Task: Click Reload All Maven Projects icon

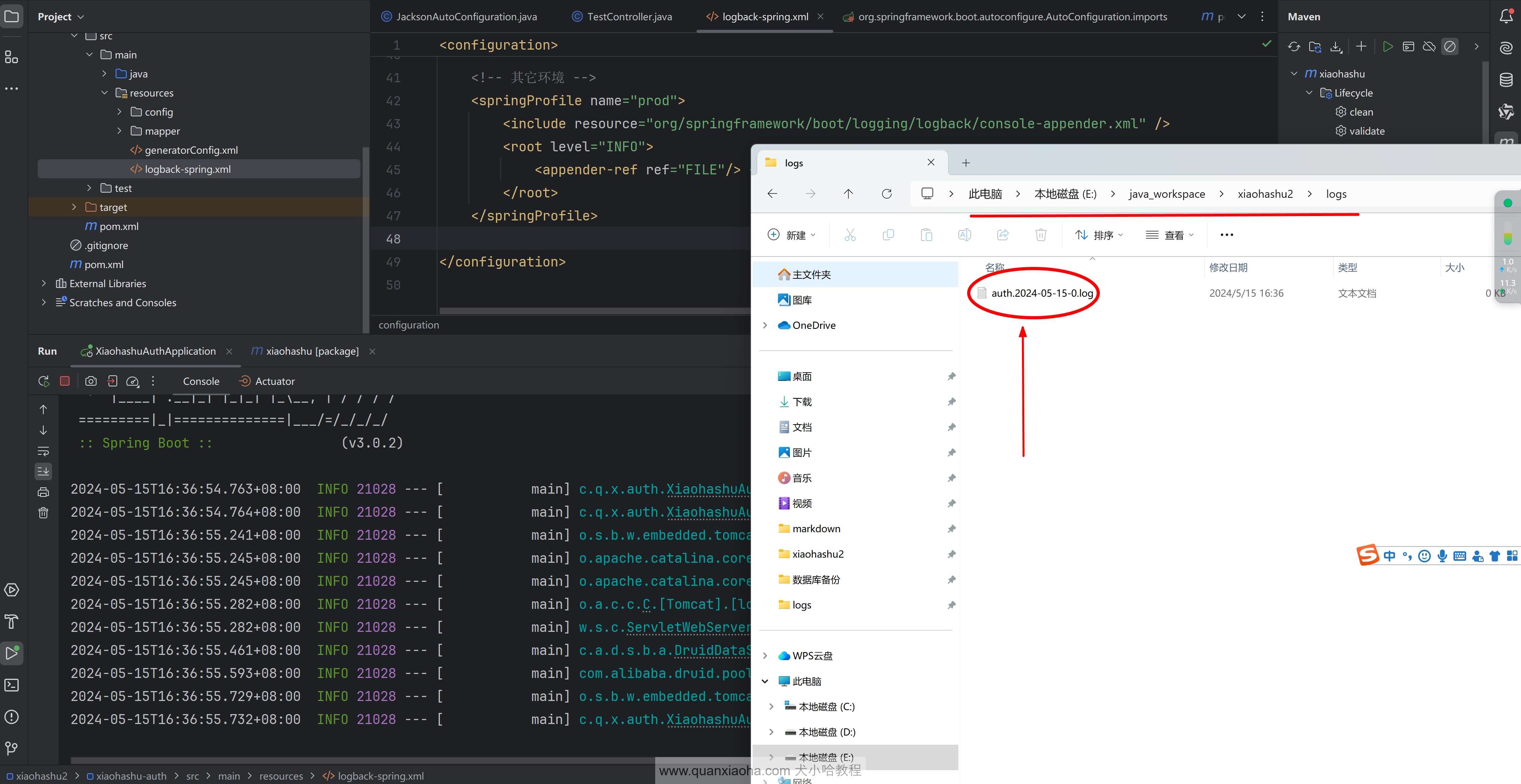Action: click(x=1294, y=46)
